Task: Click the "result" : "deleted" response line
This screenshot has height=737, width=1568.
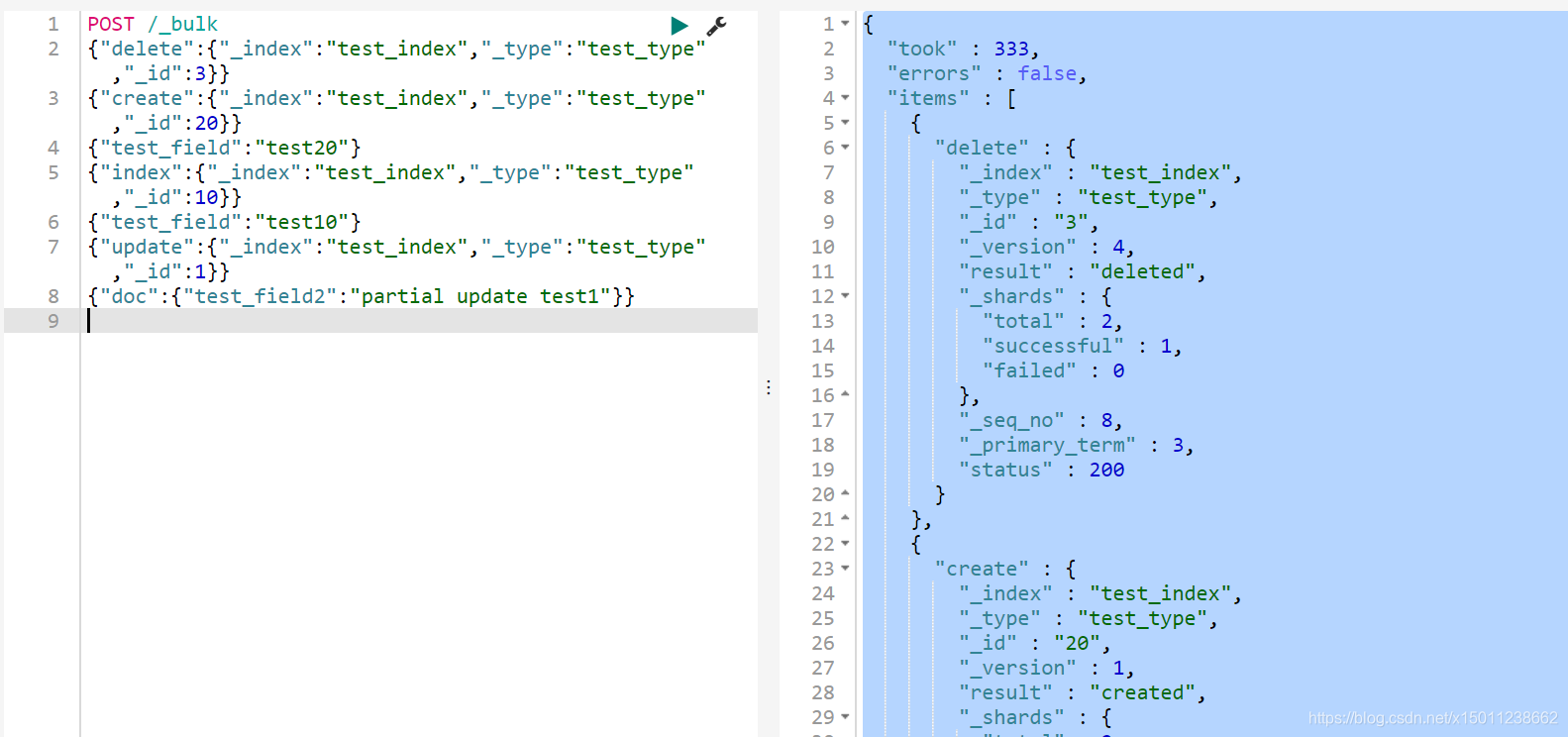Action: point(1082,271)
